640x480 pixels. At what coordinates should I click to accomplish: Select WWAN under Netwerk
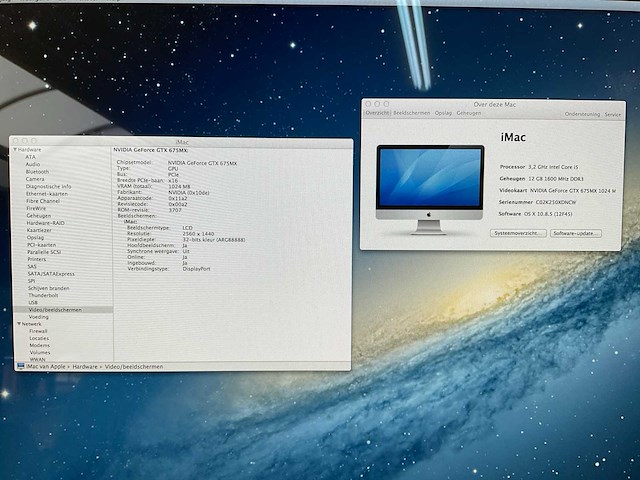[38, 360]
